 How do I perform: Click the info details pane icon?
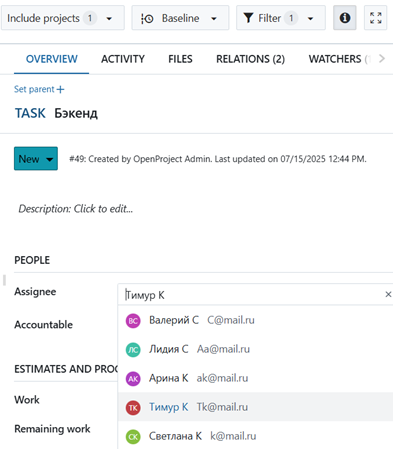(345, 18)
